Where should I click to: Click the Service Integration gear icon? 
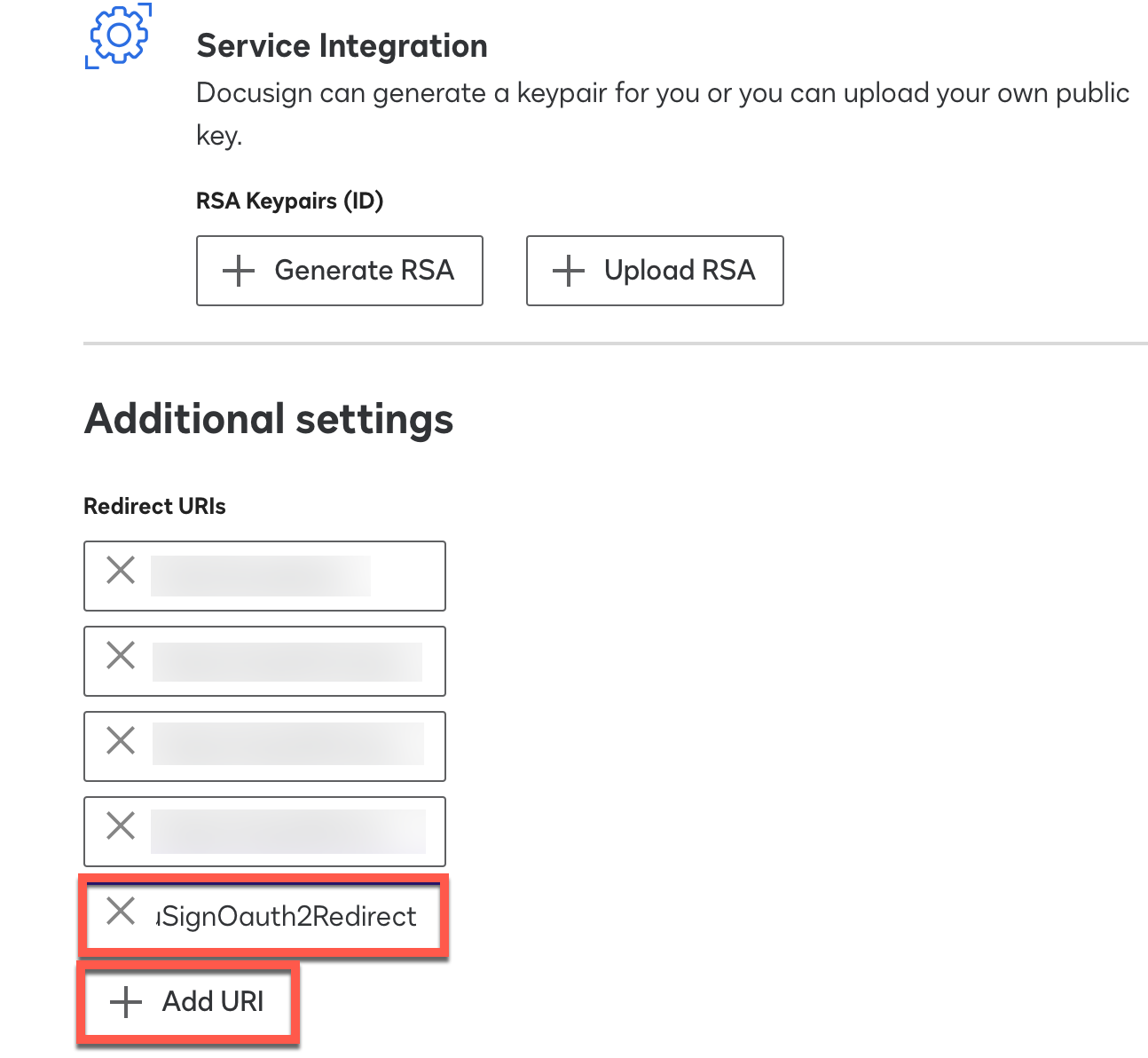pos(119,36)
